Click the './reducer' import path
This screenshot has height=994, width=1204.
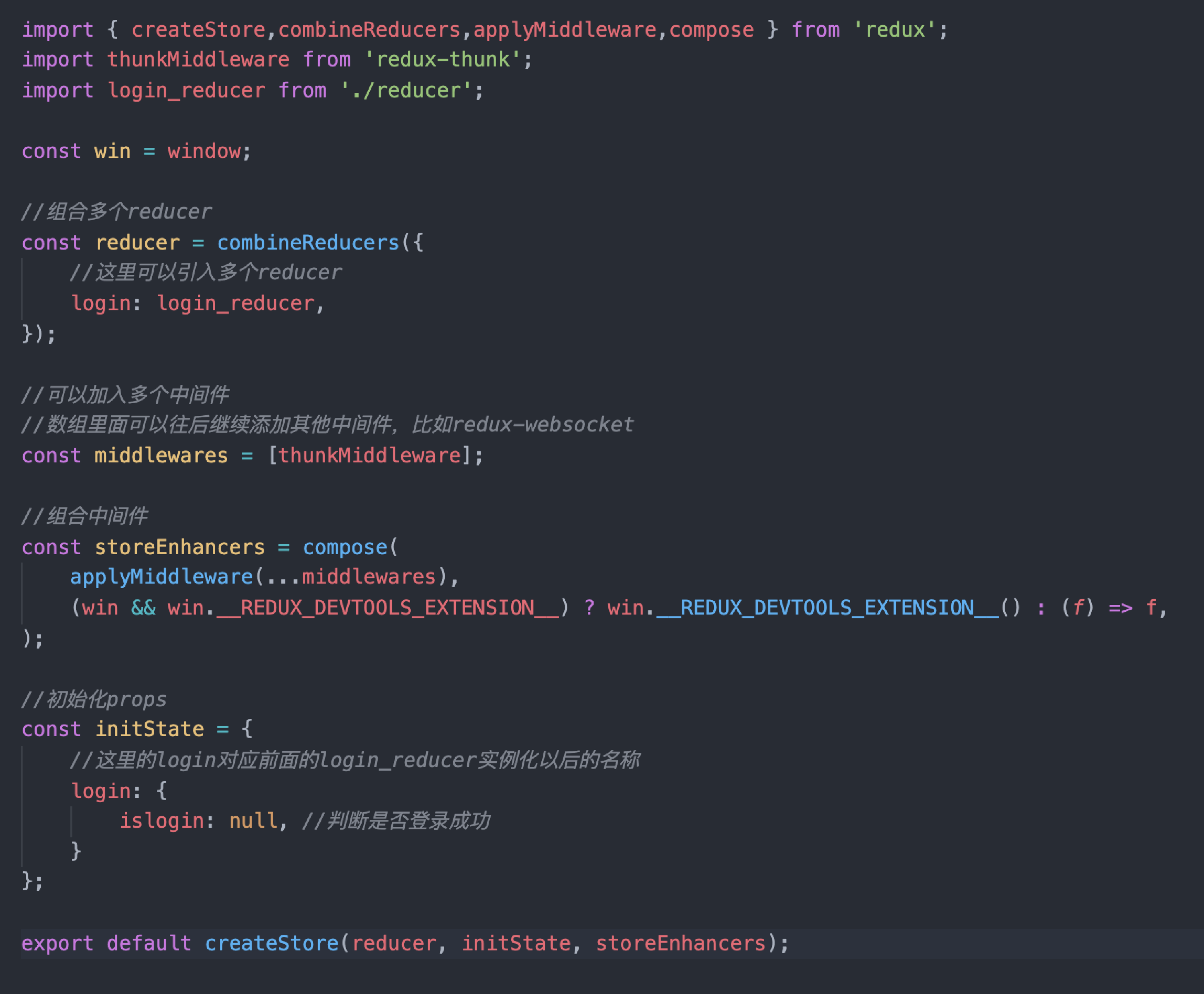[x=406, y=90]
